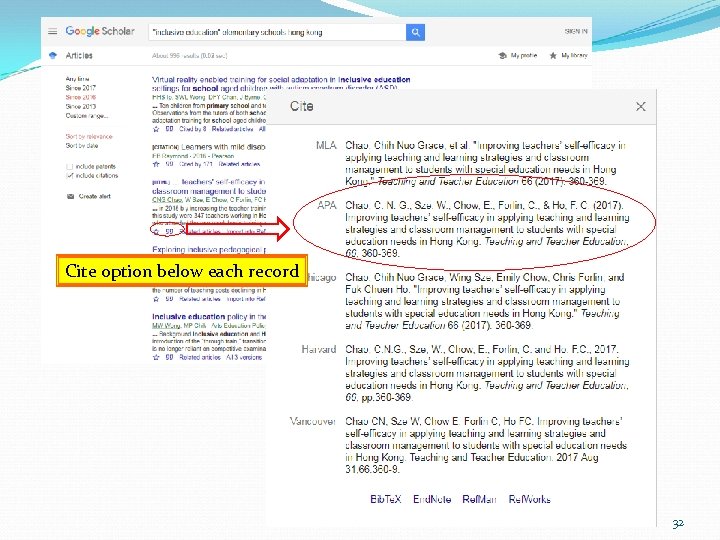The image size is (720, 540).
Task: Open cite quotes for Virtual reality result
Action: coord(169,129)
